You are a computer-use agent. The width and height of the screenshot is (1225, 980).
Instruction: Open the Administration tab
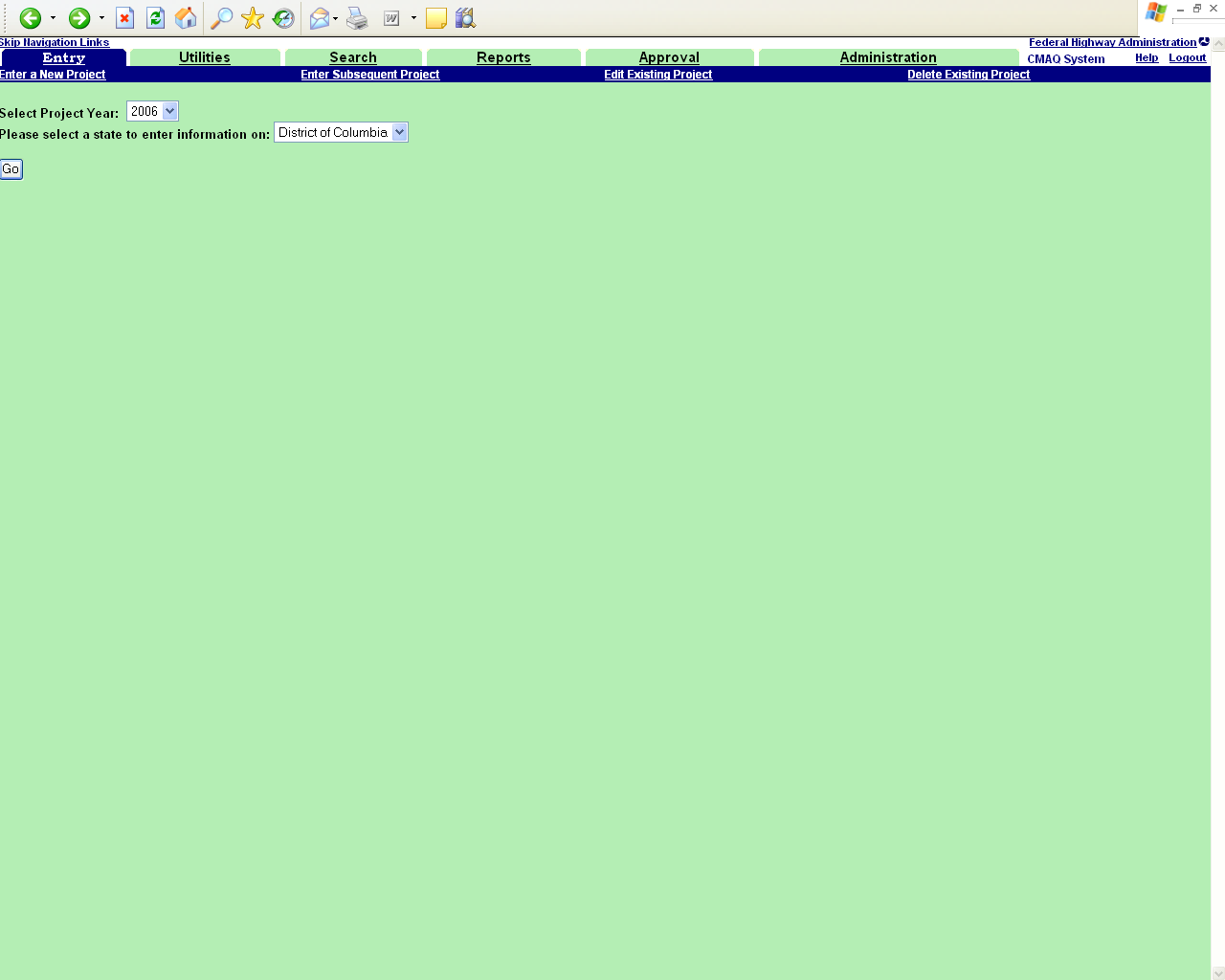(888, 57)
